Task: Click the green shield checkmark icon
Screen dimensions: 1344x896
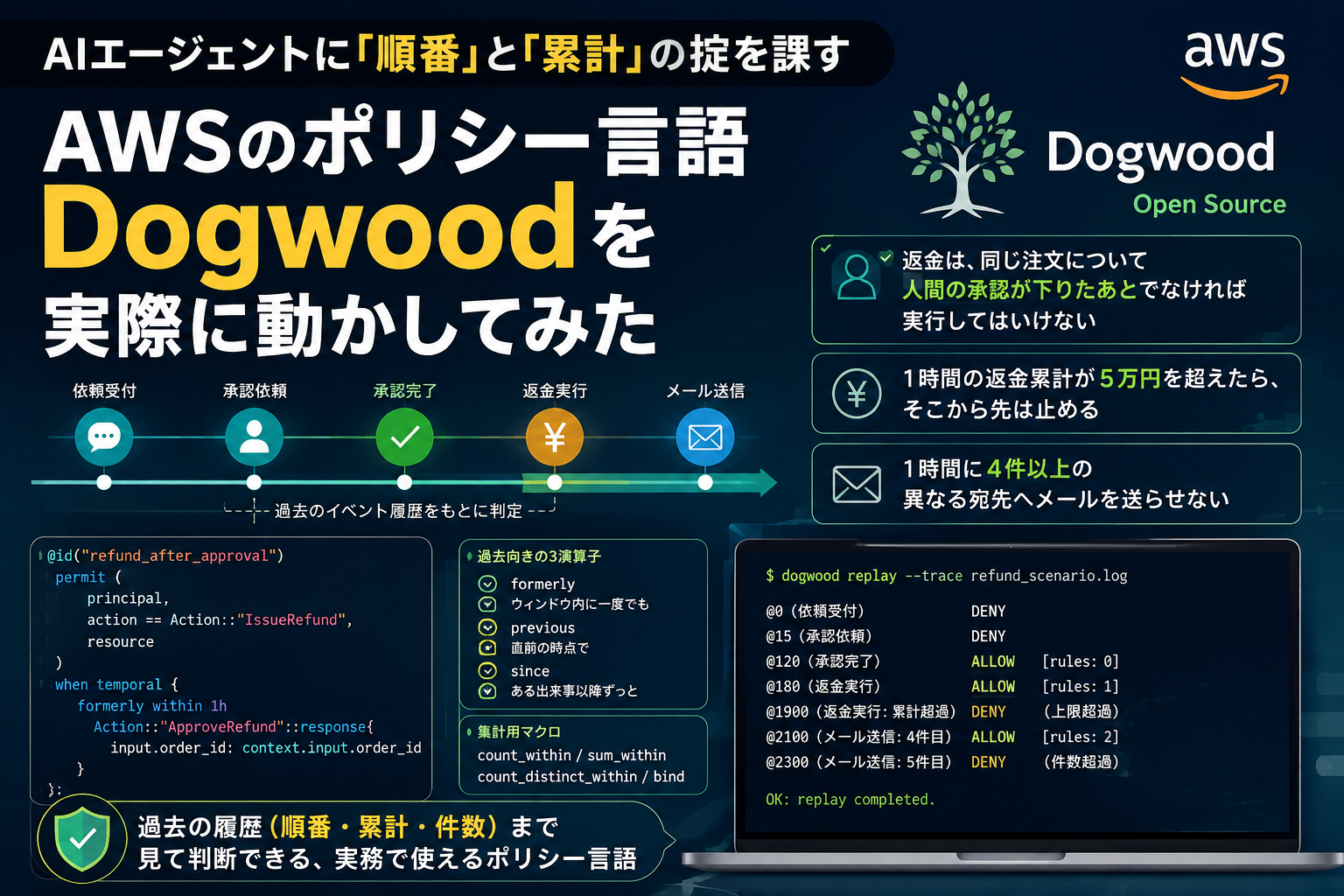Action: tap(82, 840)
